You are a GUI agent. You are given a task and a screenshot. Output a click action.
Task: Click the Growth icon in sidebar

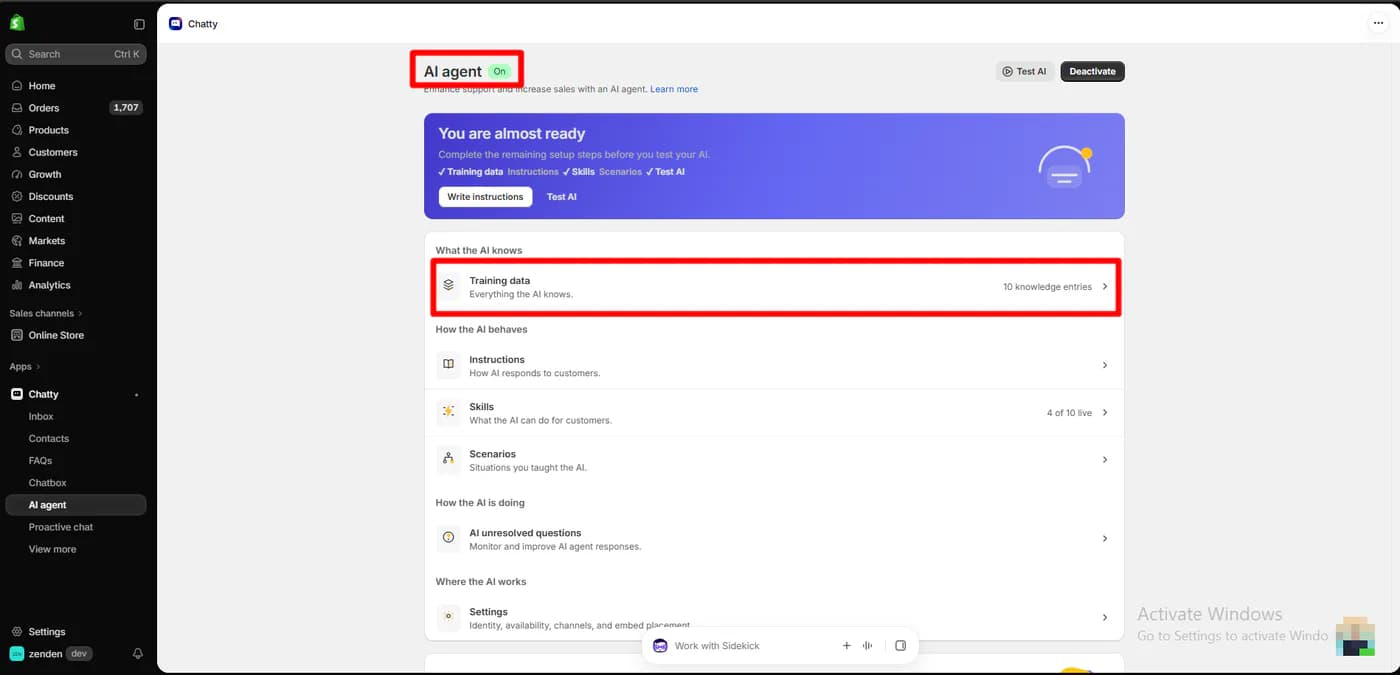(x=17, y=174)
